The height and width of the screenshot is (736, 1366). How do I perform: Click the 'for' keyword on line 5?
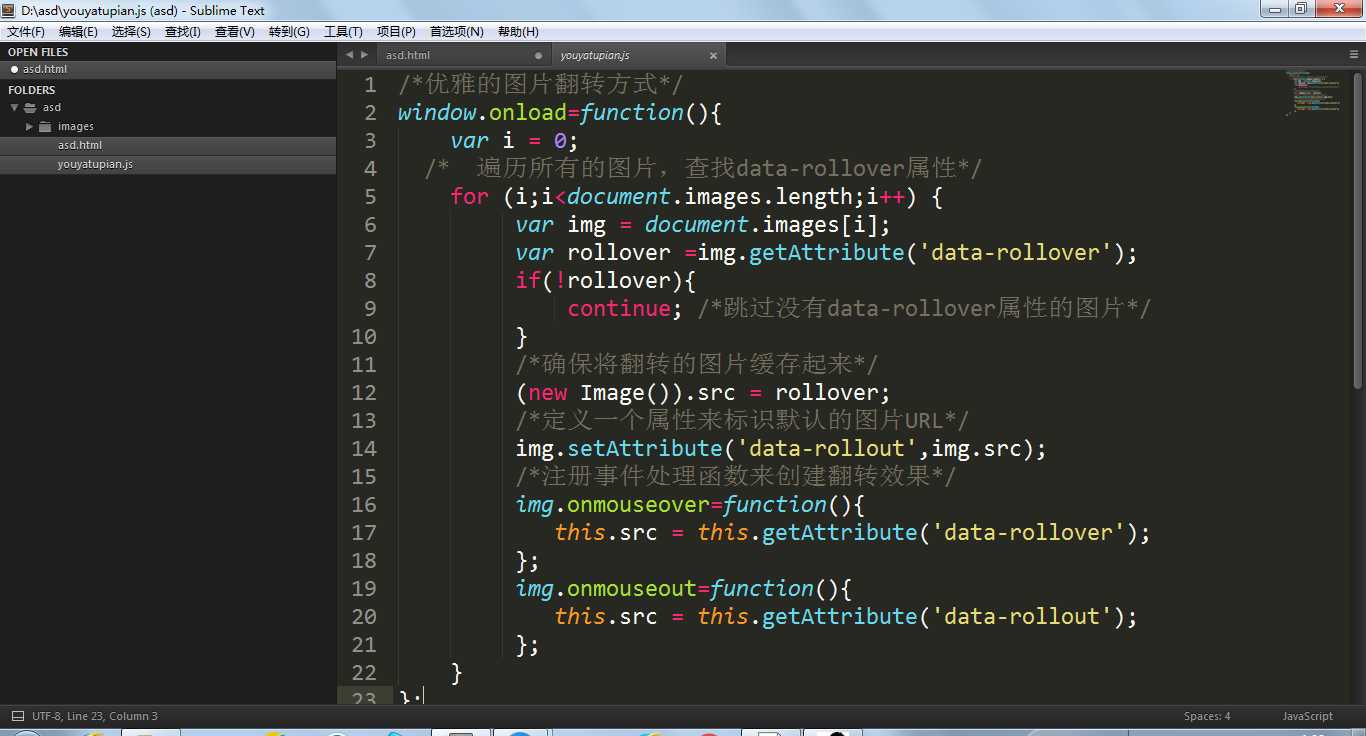coord(470,197)
